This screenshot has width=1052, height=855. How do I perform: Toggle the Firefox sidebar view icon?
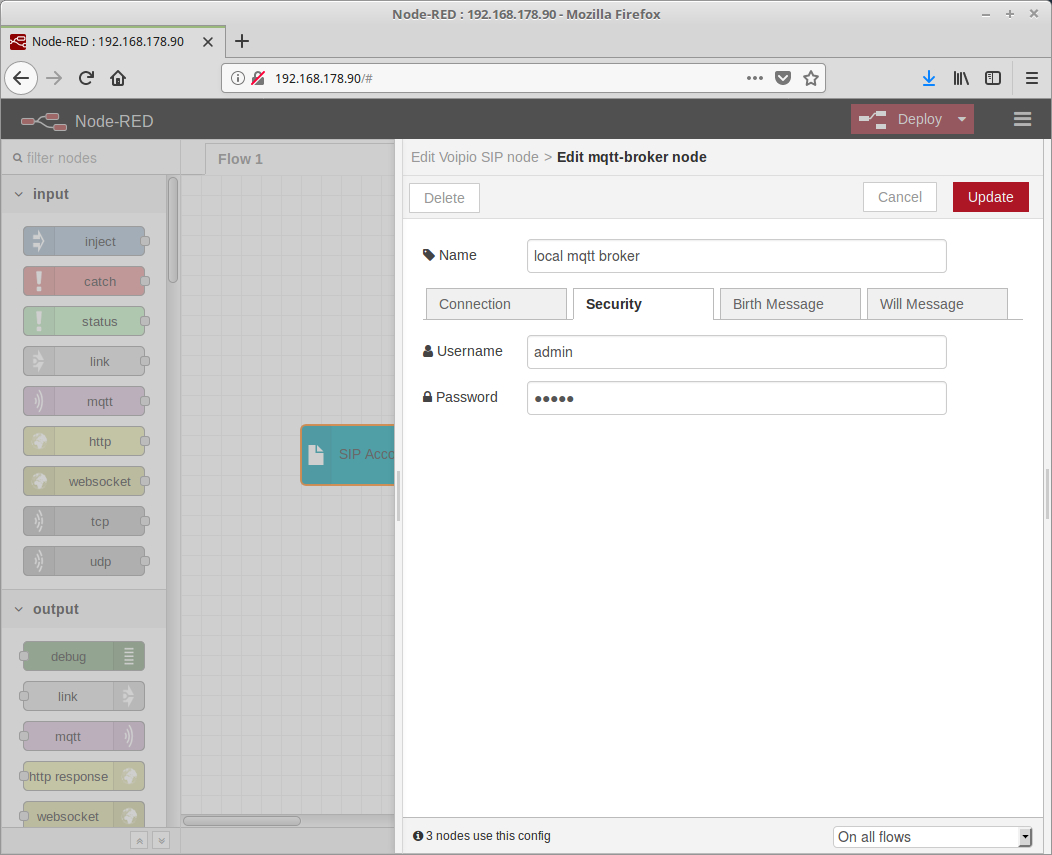point(993,78)
